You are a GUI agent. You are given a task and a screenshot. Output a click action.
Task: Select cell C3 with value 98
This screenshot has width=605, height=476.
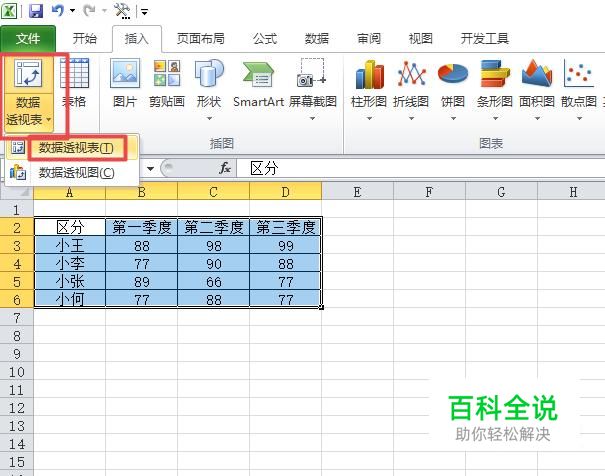(x=213, y=245)
